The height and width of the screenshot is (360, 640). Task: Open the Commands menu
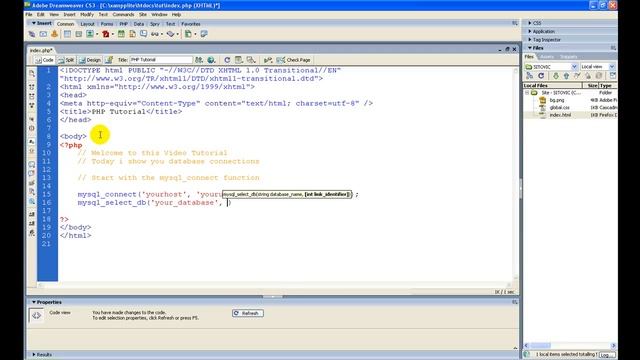coord(123,14)
